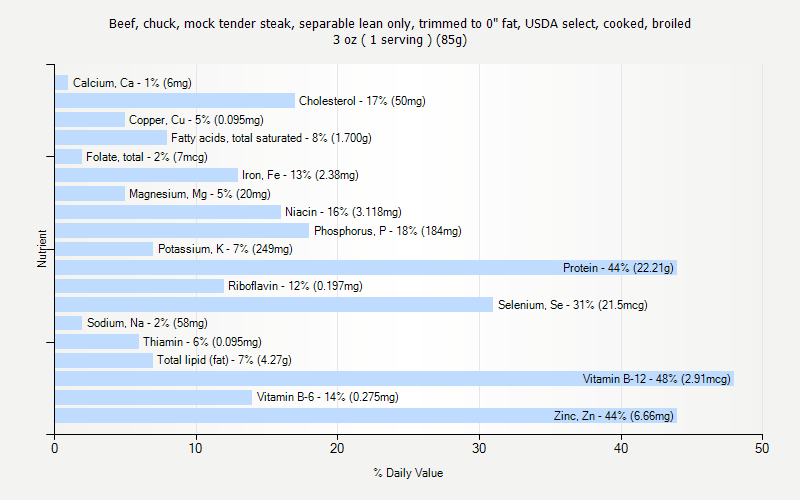Image resolution: width=800 pixels, height=500 pixels.
Task: Select the Riboflavin 12% label
Action: click(295, 286)
